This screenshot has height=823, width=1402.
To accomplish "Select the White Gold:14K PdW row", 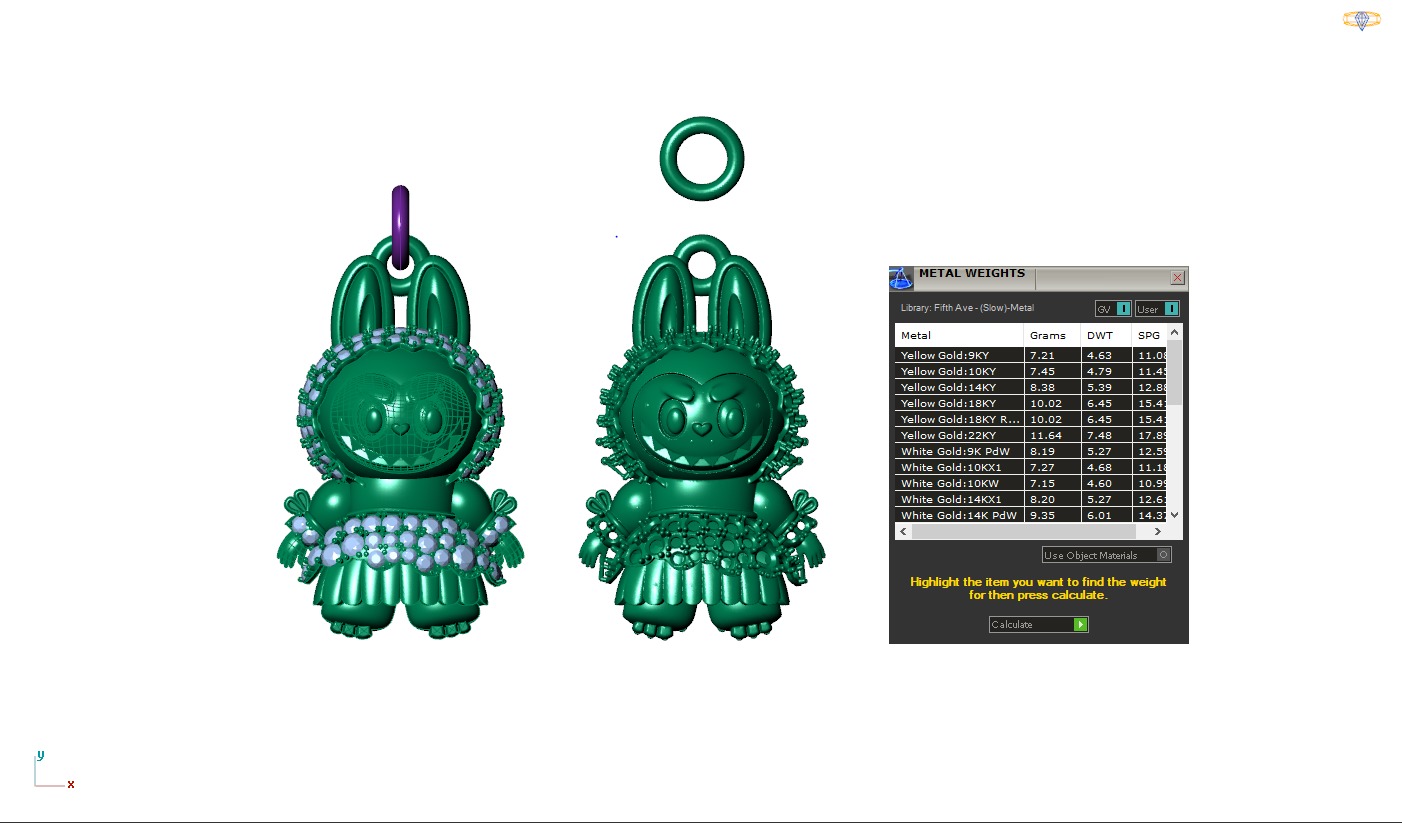I will pos(1031,515).
